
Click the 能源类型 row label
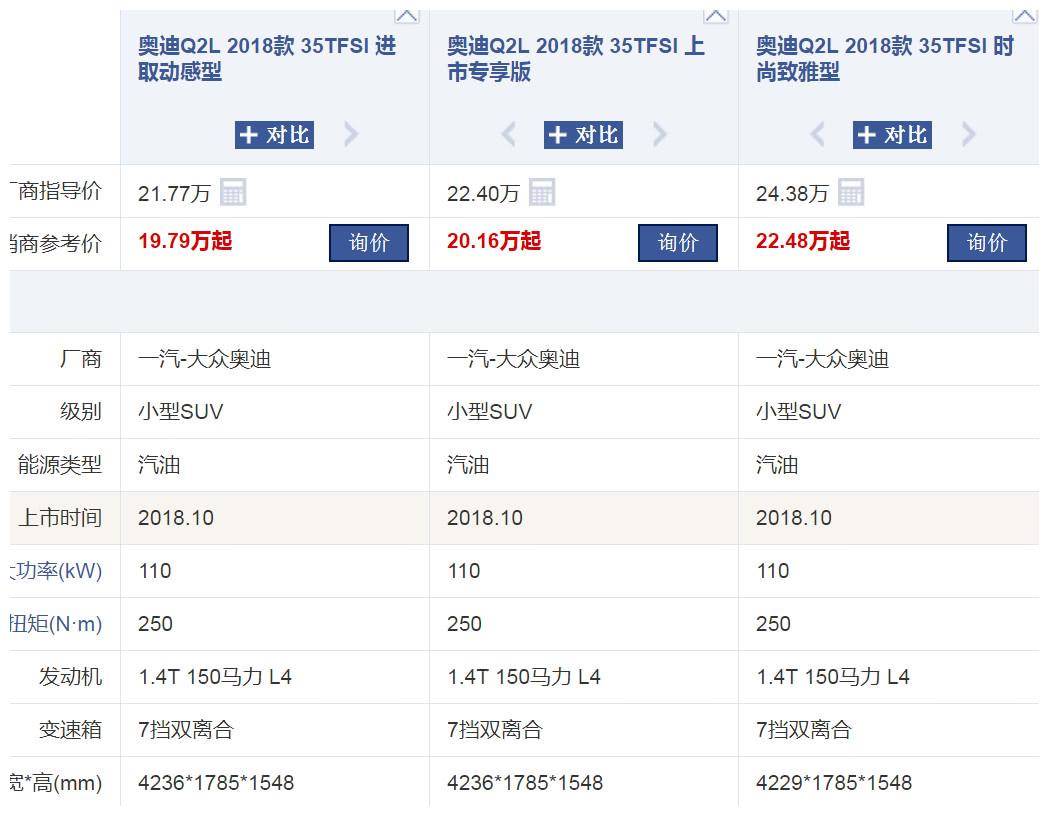point(60,464)
